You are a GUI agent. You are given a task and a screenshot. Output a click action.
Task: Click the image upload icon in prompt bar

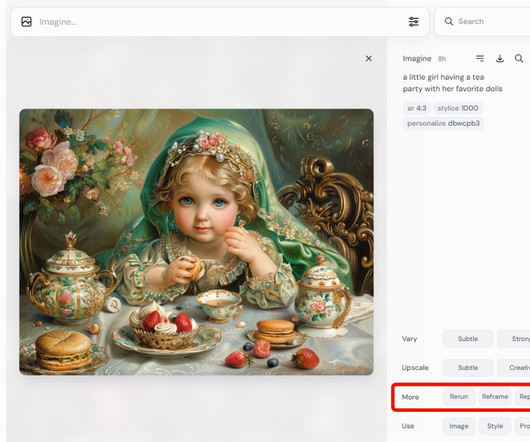point(26,22)
